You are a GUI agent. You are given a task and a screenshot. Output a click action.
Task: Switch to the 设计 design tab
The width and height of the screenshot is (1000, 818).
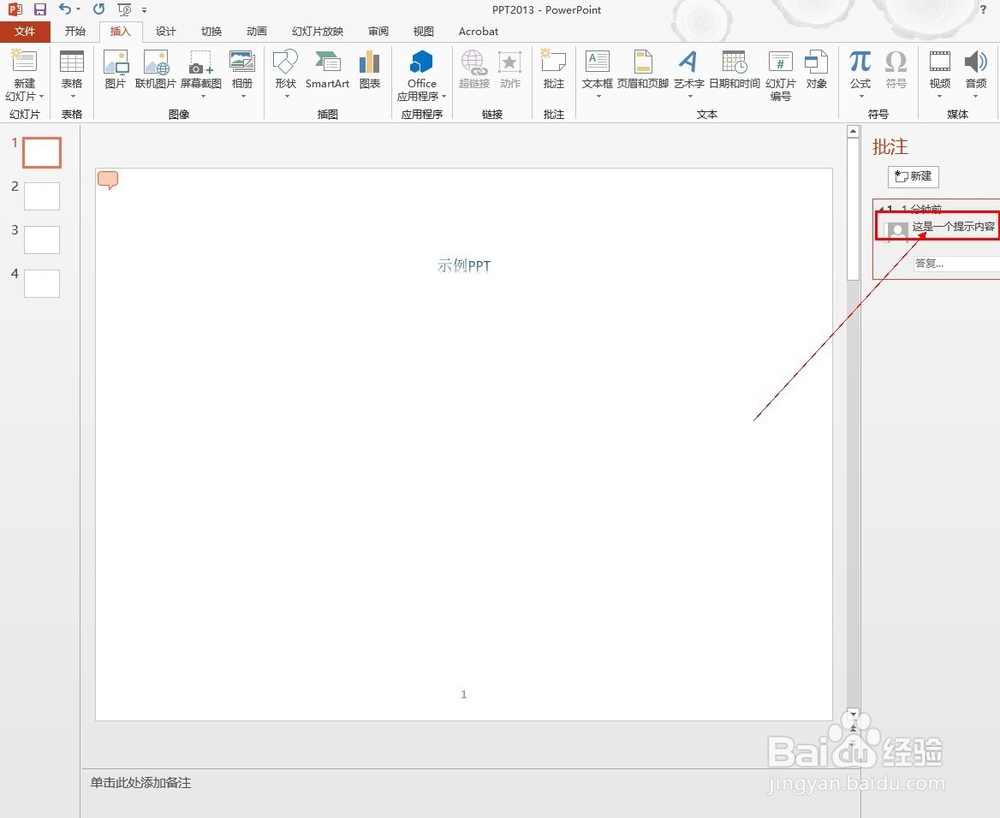[166, 31]
